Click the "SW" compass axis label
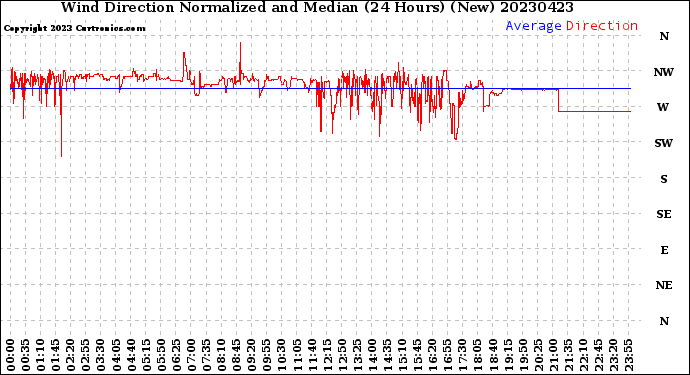Viewport: 690px width, 375px height. tap(664, 143)
